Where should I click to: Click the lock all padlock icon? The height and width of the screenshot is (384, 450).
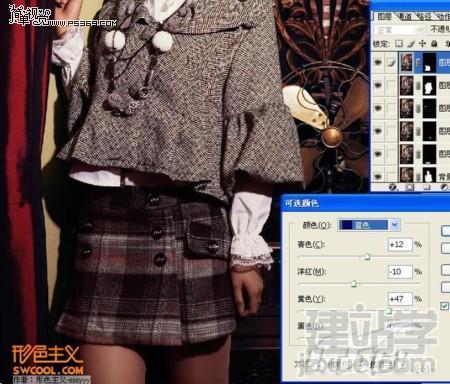(434, 44)
